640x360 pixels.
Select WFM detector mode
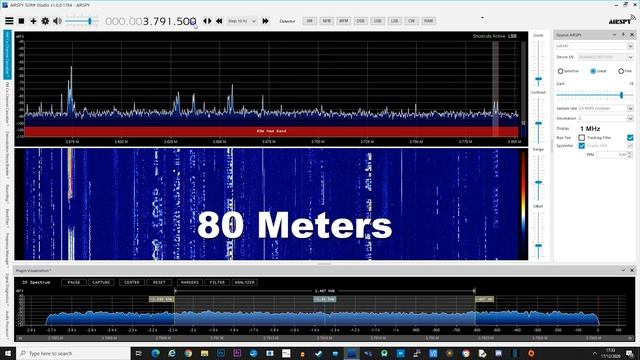(343, 21)
